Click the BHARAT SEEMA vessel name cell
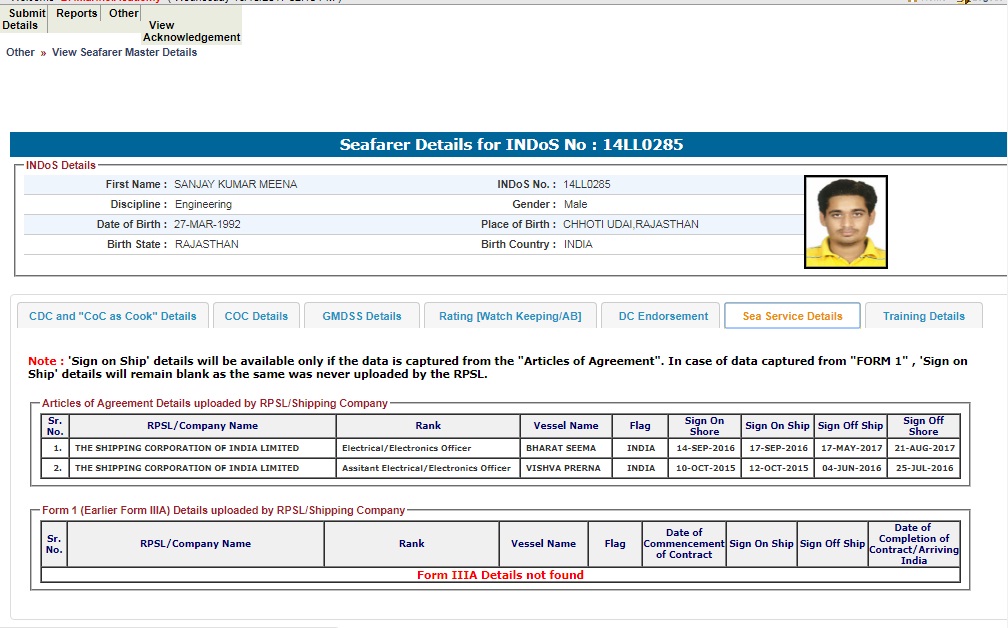The height and width of the screenshot is (628, 1008). 562,449
